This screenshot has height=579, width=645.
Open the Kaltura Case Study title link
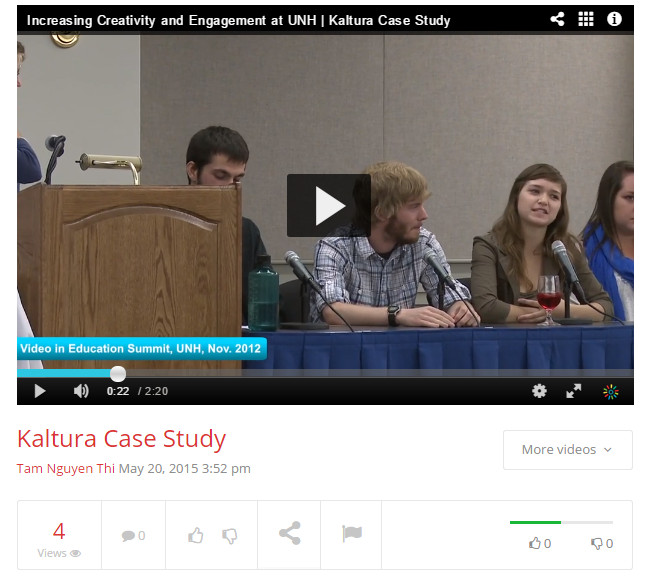point(121,438)
